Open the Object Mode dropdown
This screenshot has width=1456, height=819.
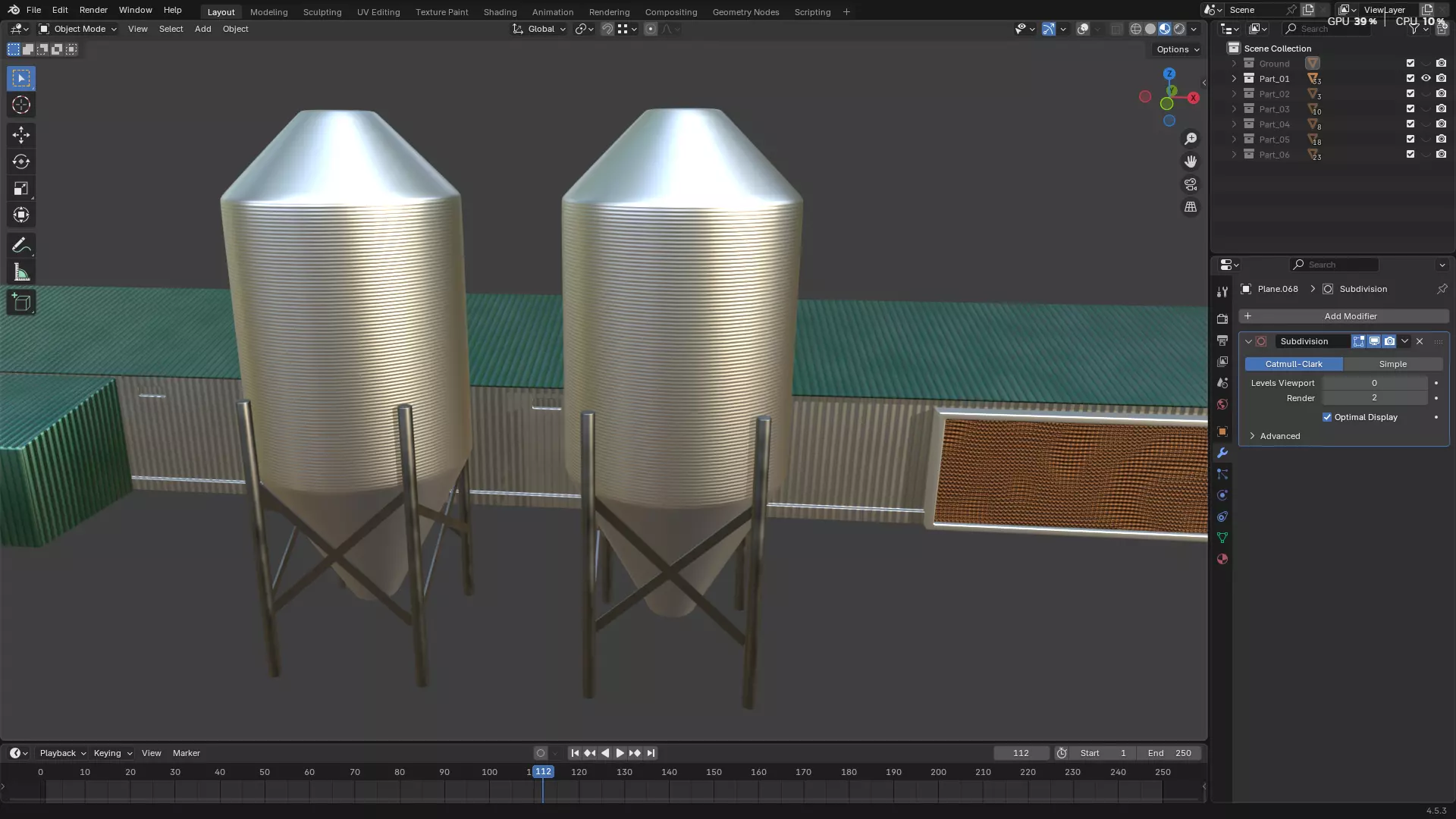77,29
